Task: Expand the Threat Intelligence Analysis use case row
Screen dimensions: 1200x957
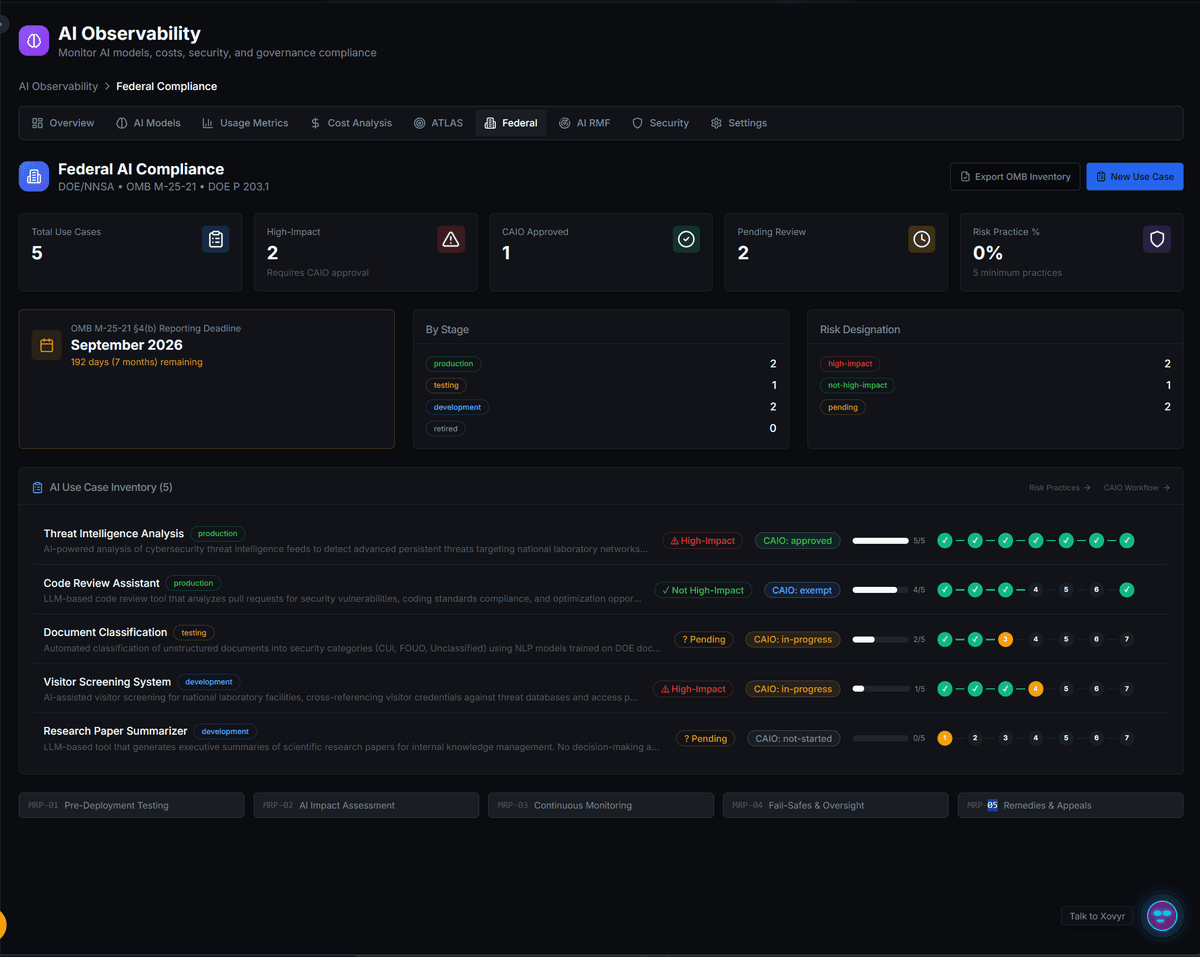Action: (113, 533)
